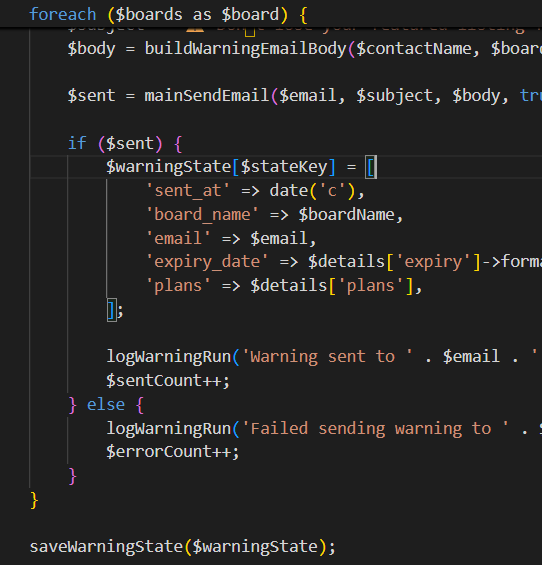
Task: Click '$warningState' at start of array assignment
Action: point(169,167)
